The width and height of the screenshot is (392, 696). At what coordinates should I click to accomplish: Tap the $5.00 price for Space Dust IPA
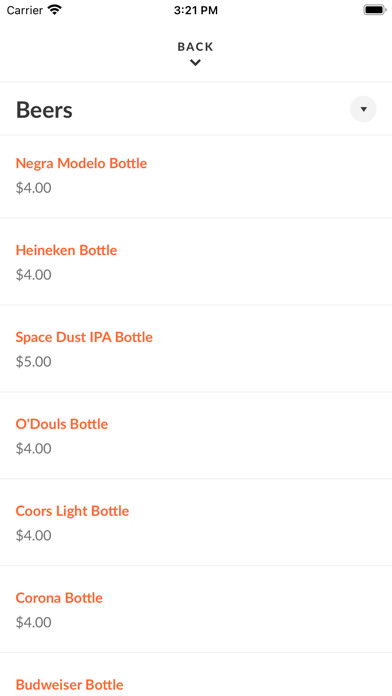(x=34, y=362)
